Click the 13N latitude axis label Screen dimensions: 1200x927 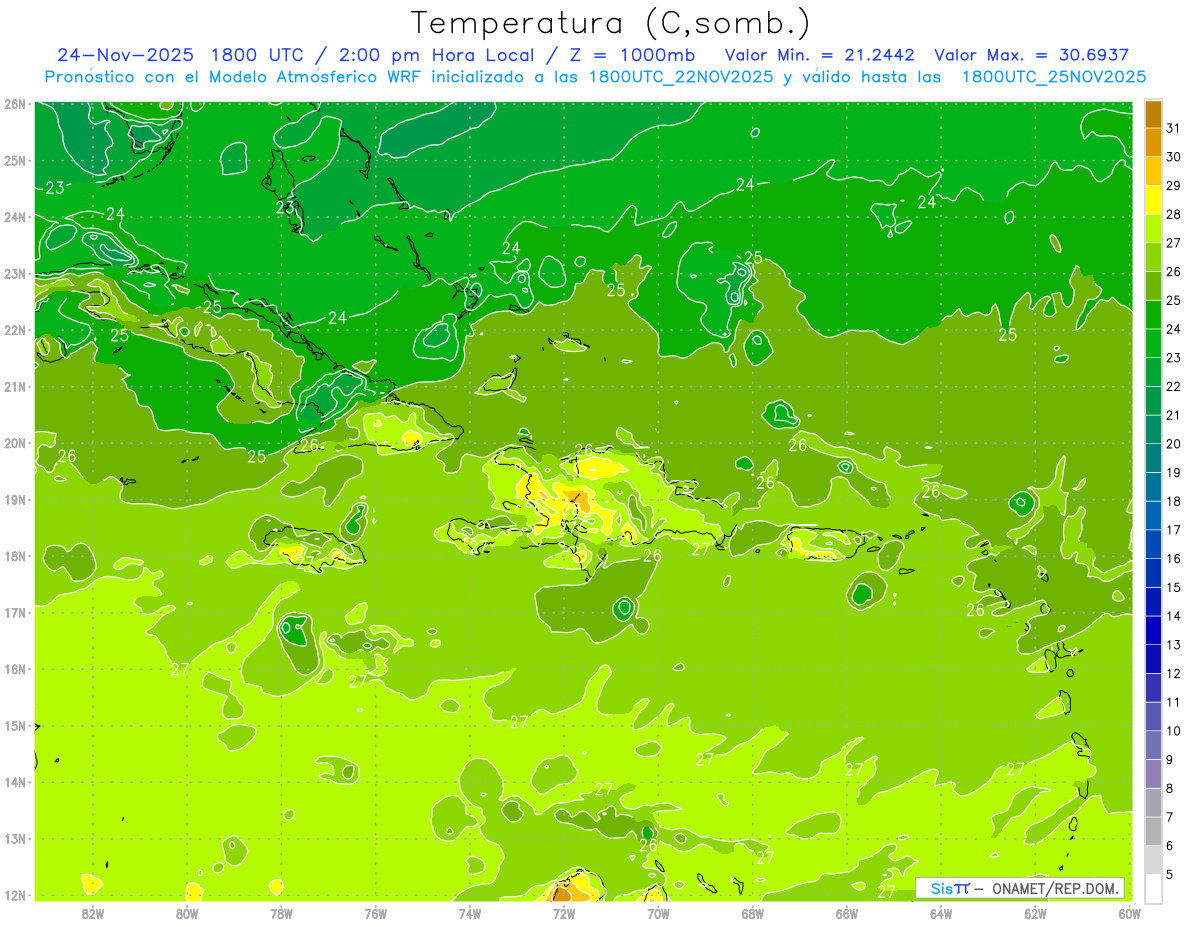(x=15, y=838)
